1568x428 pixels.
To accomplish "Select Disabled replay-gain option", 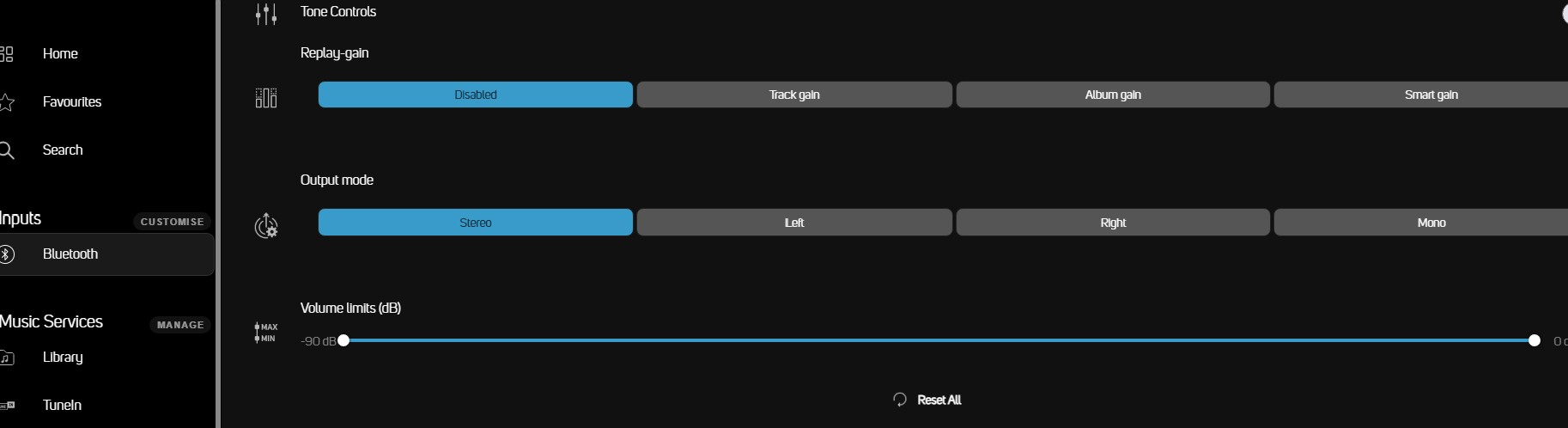I will coord(475,95).
